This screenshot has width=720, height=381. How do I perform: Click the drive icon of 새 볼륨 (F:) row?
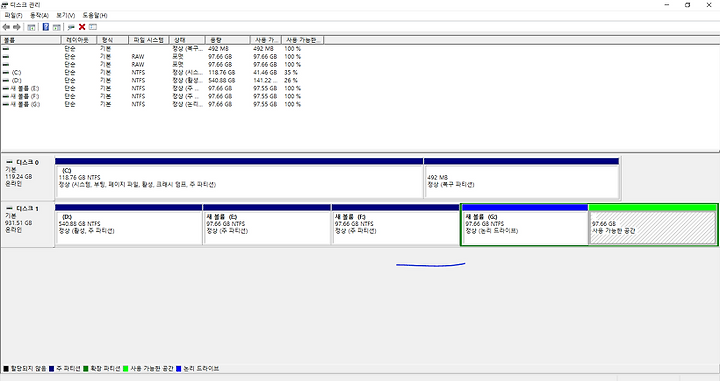(x=6, y=96)
